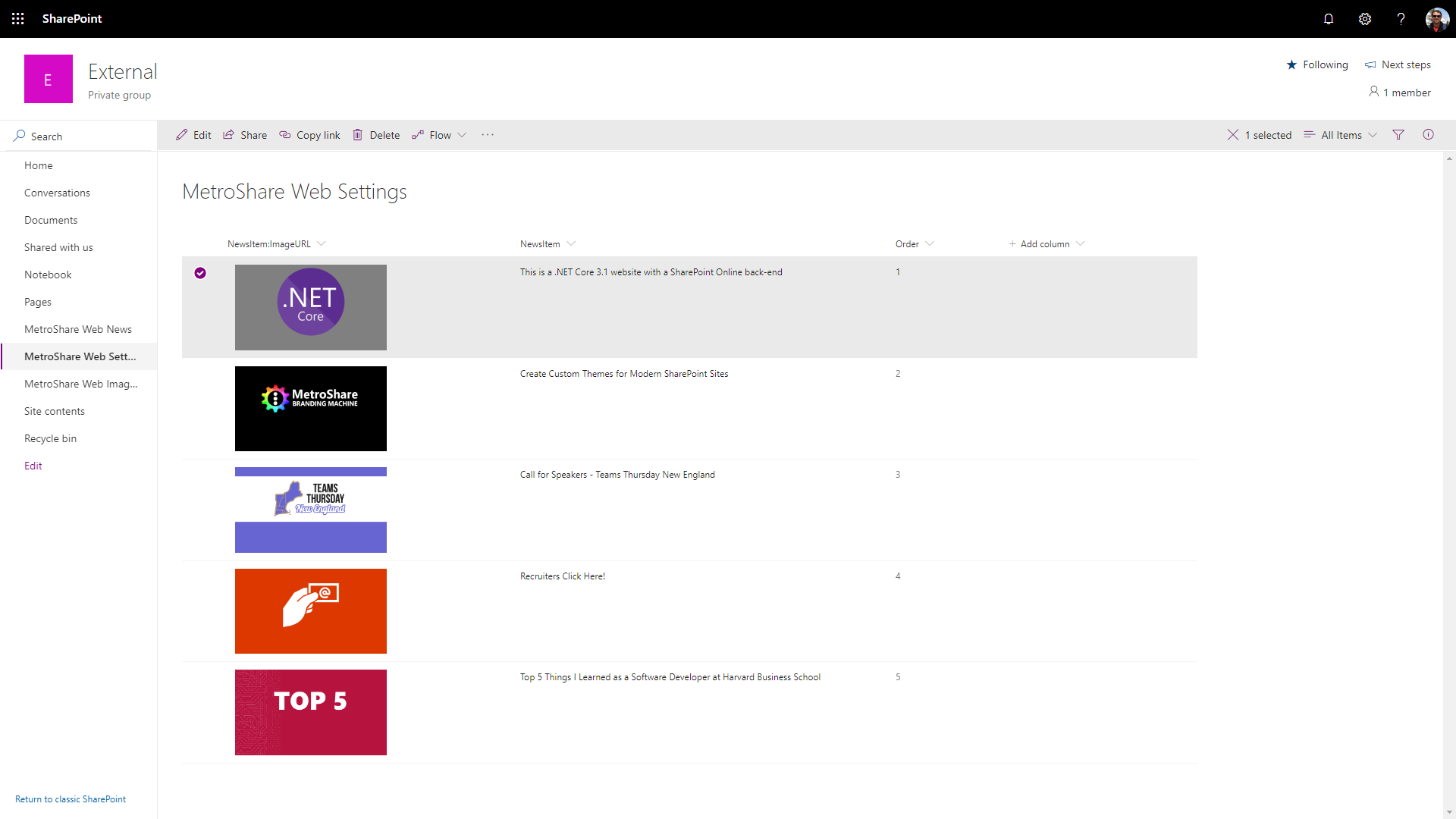Open 'Recruiters Click Here!' item
The height and width of the screenshot is (819, 1456).
point(563,576)
